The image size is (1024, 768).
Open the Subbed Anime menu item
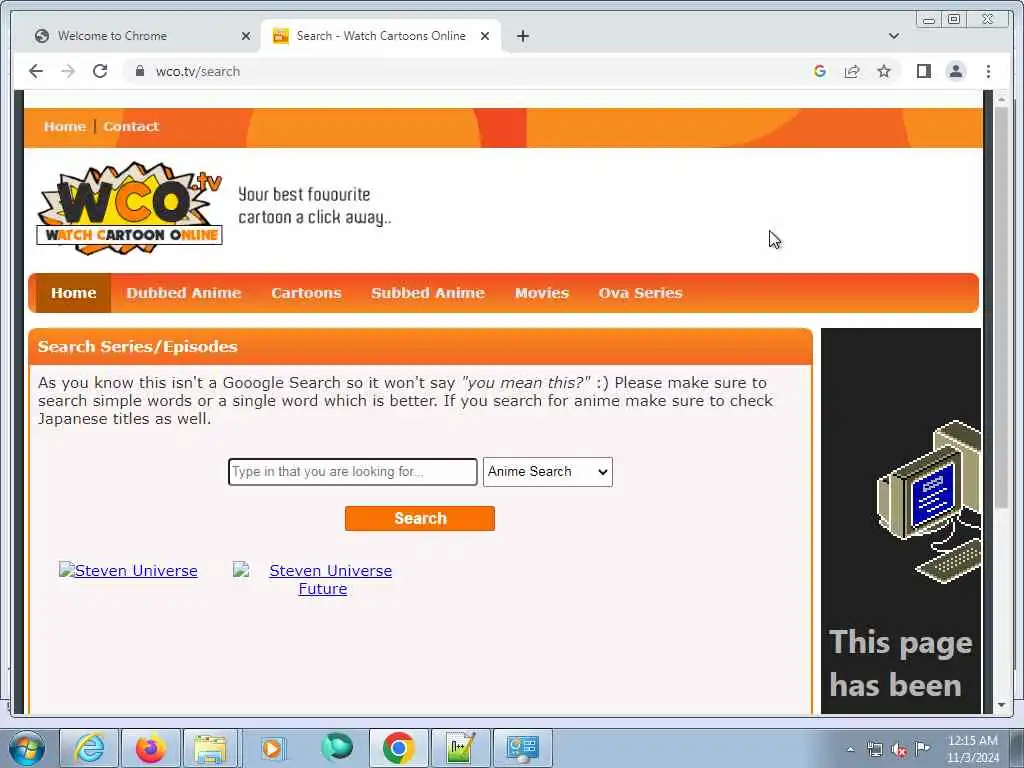[x=428, y=293]
